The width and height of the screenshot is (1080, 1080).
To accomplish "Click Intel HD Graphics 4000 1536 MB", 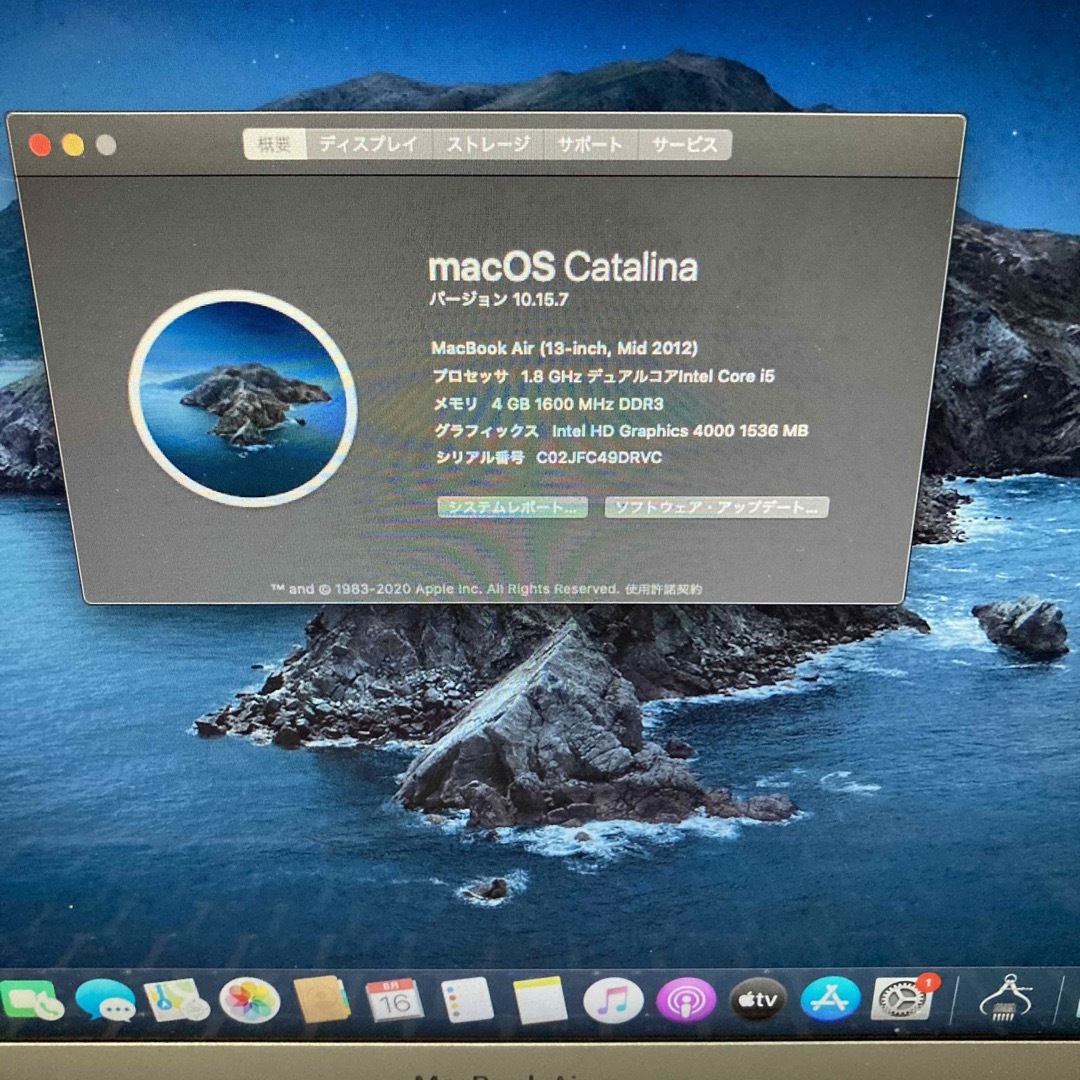I will 680,431.
